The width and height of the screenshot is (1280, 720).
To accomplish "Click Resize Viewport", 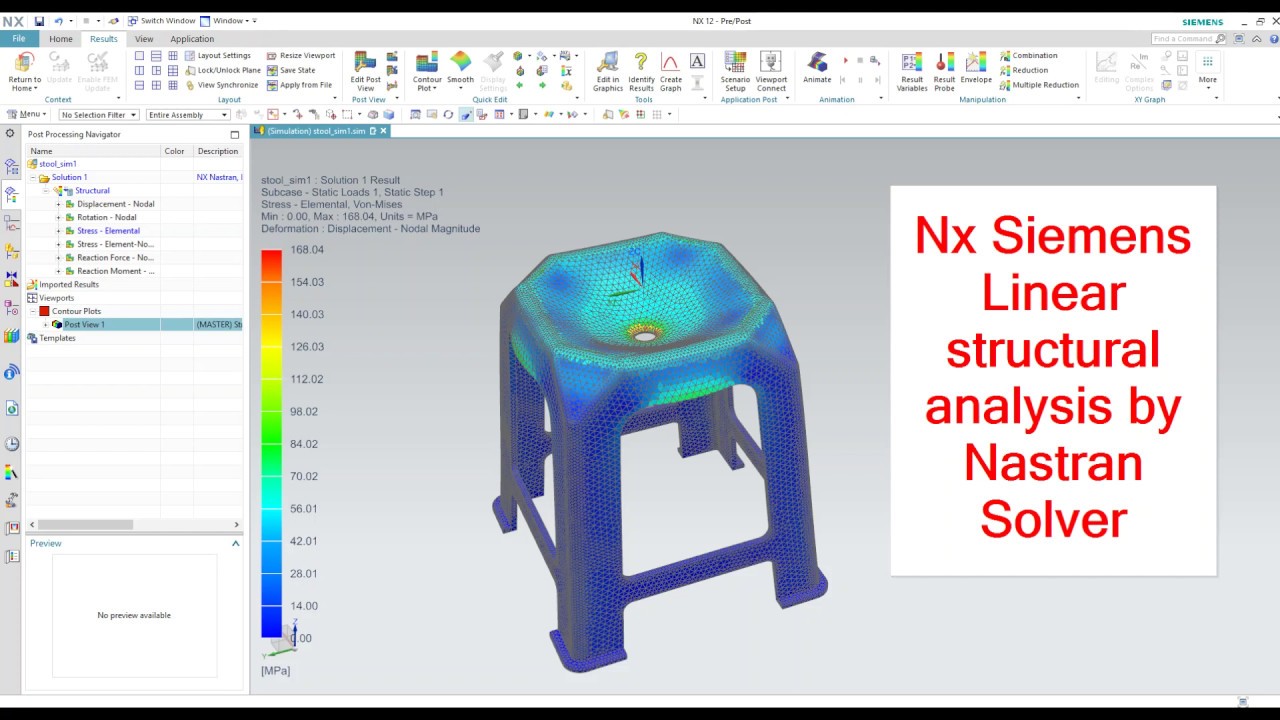I will coord(301,56).
